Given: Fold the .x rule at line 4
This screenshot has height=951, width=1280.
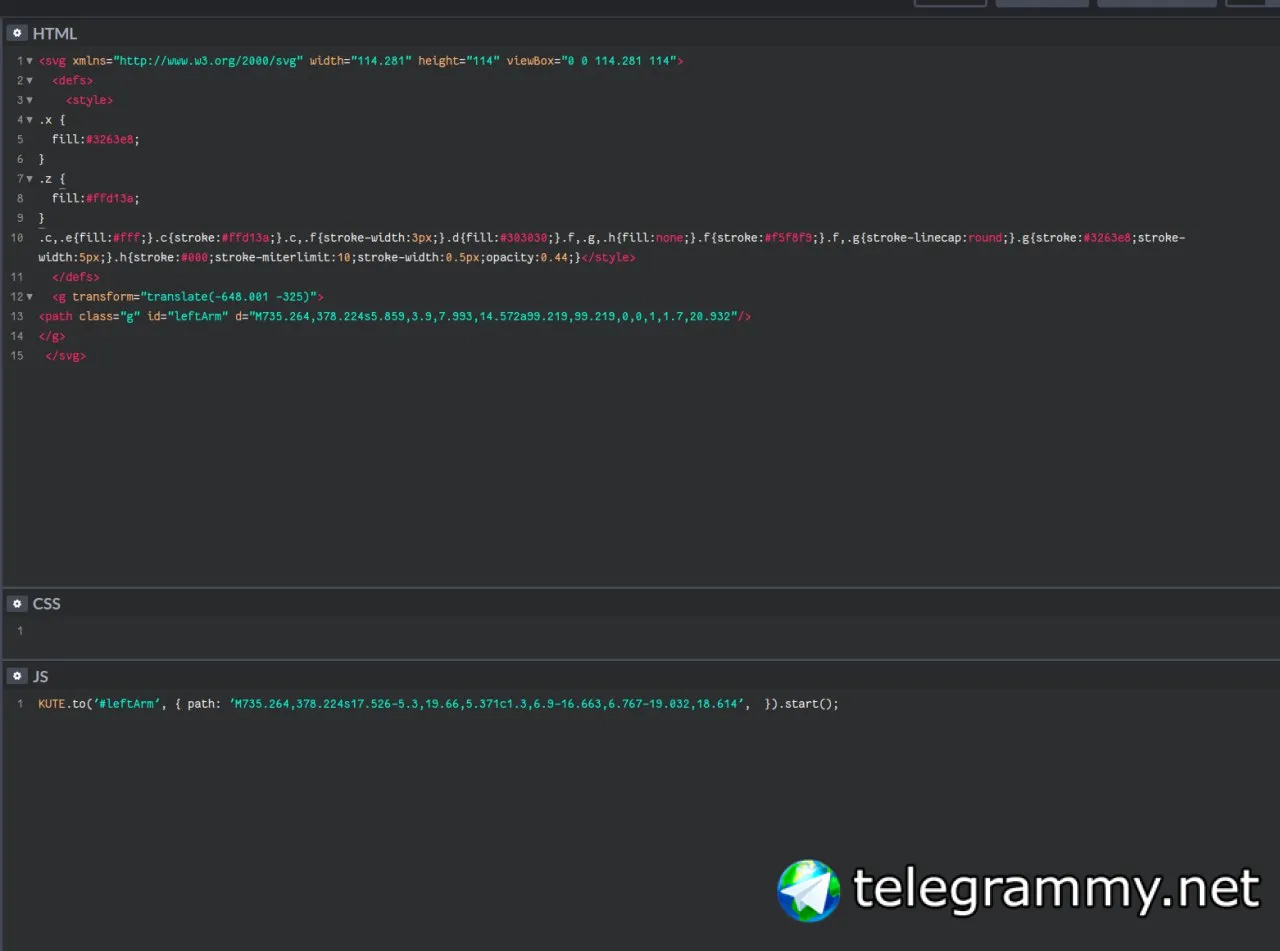Looking at the screenshot, I should 29,120.
